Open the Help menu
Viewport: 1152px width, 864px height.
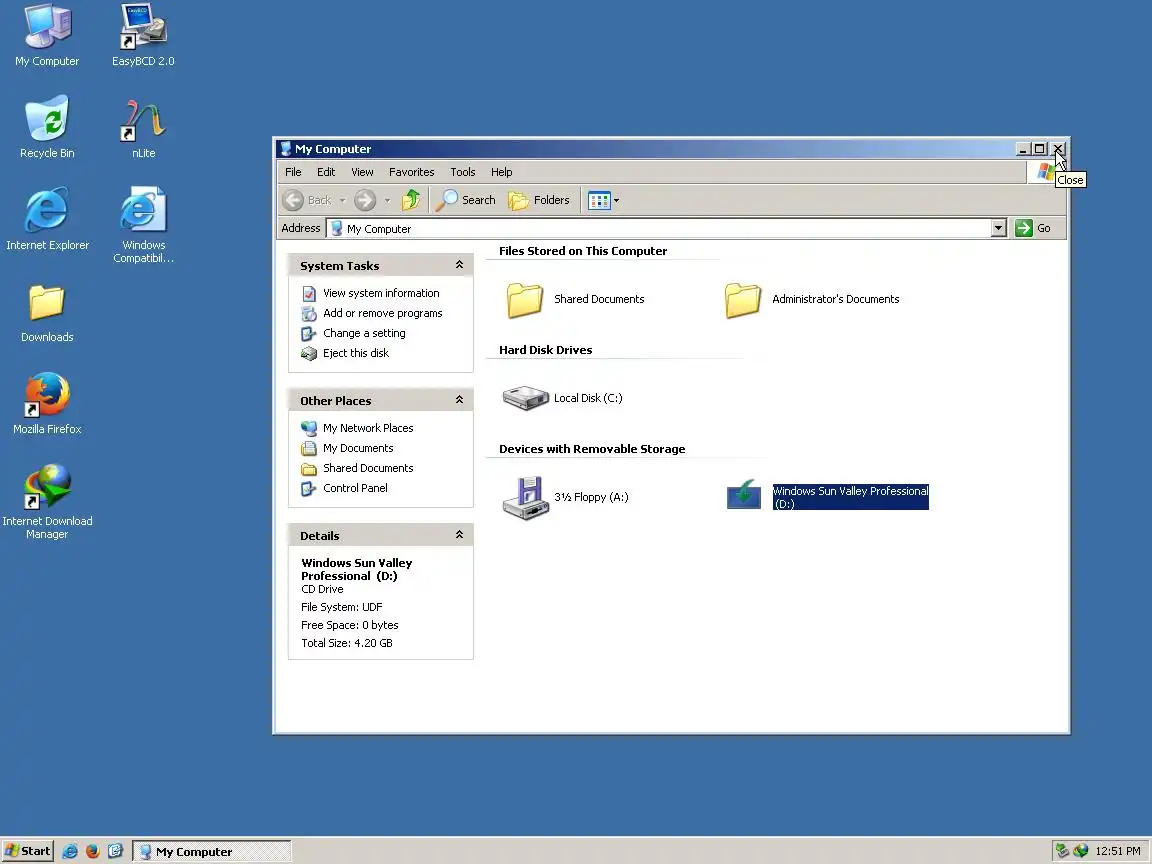(502, 172)
